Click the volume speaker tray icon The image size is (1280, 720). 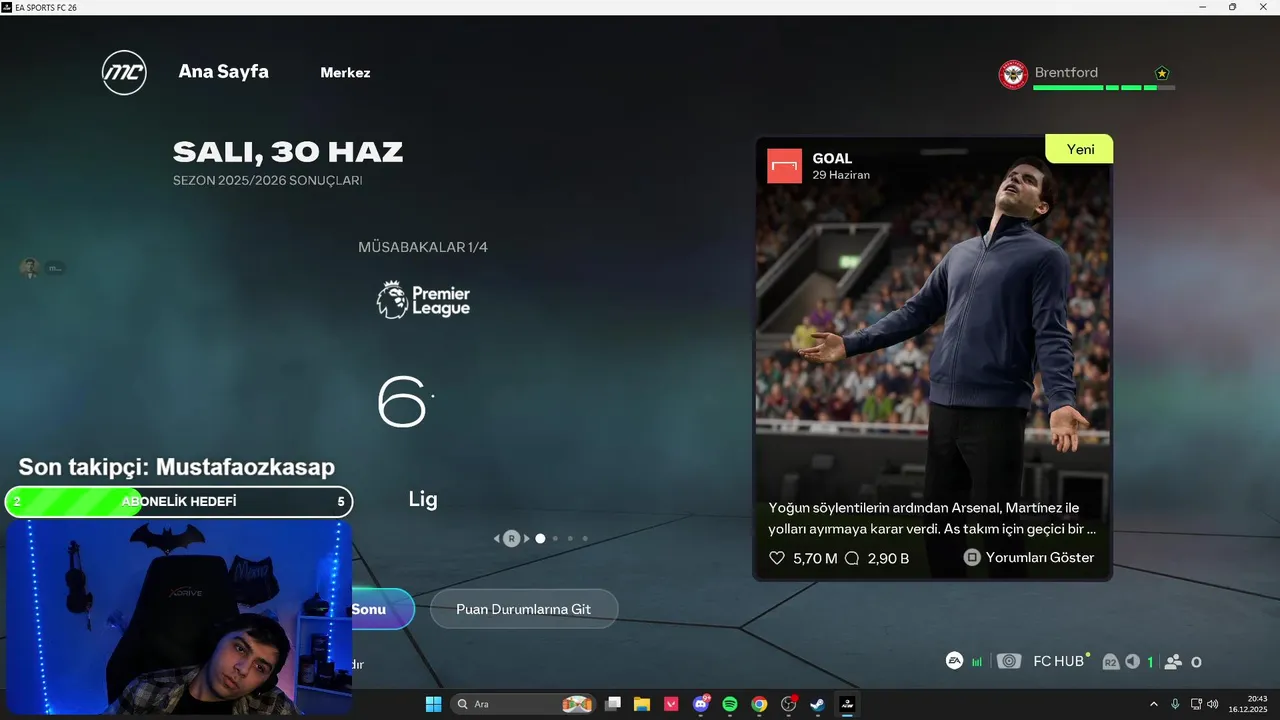coord(1212,704)
